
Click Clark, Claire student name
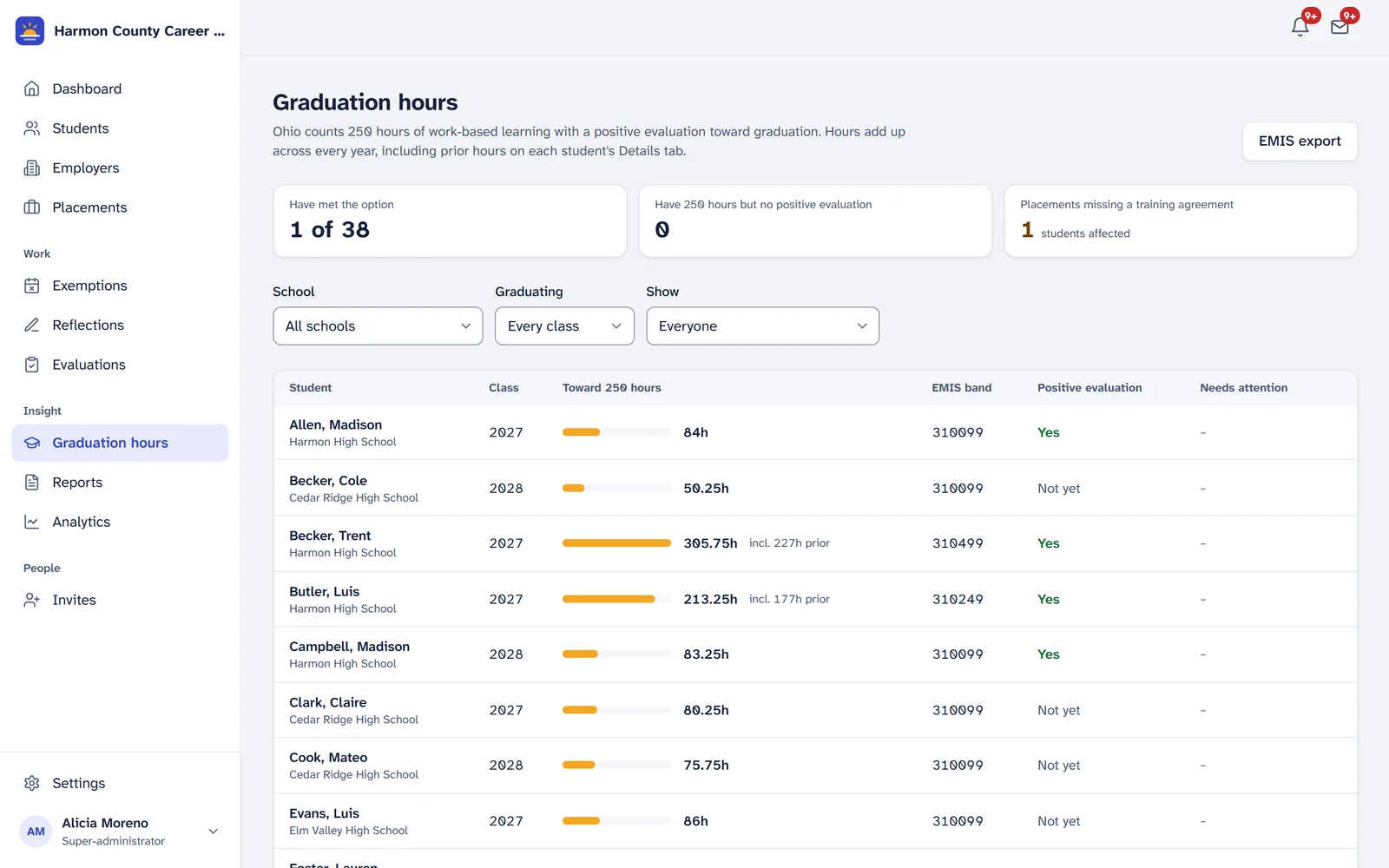pos(327,702)
